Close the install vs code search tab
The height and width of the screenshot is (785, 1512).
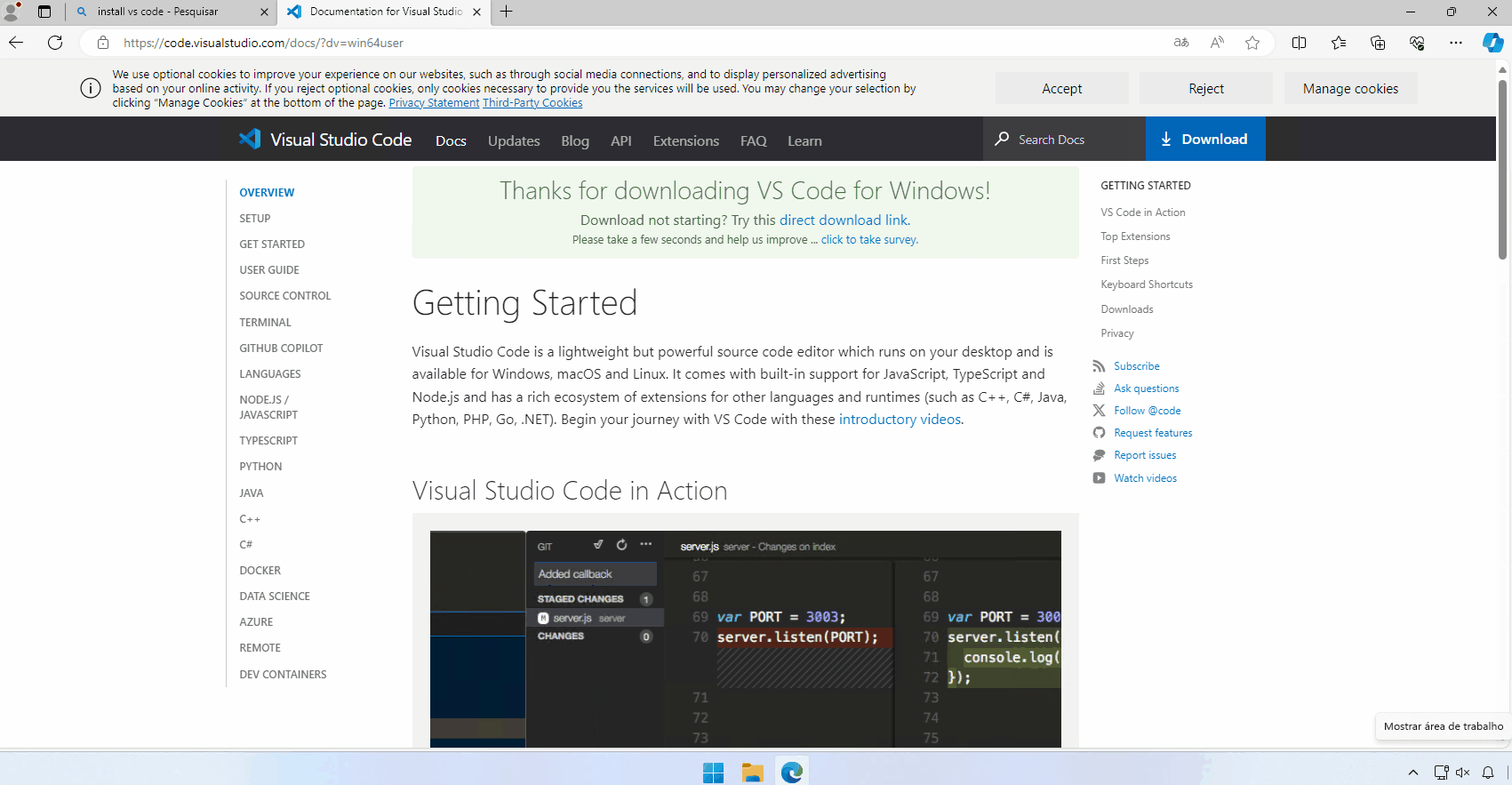tap(264, 12)
